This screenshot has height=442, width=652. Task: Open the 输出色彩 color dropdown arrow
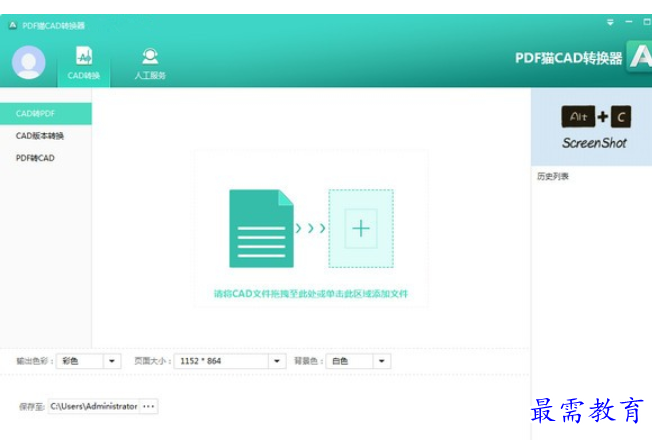(x=112, y=361)
